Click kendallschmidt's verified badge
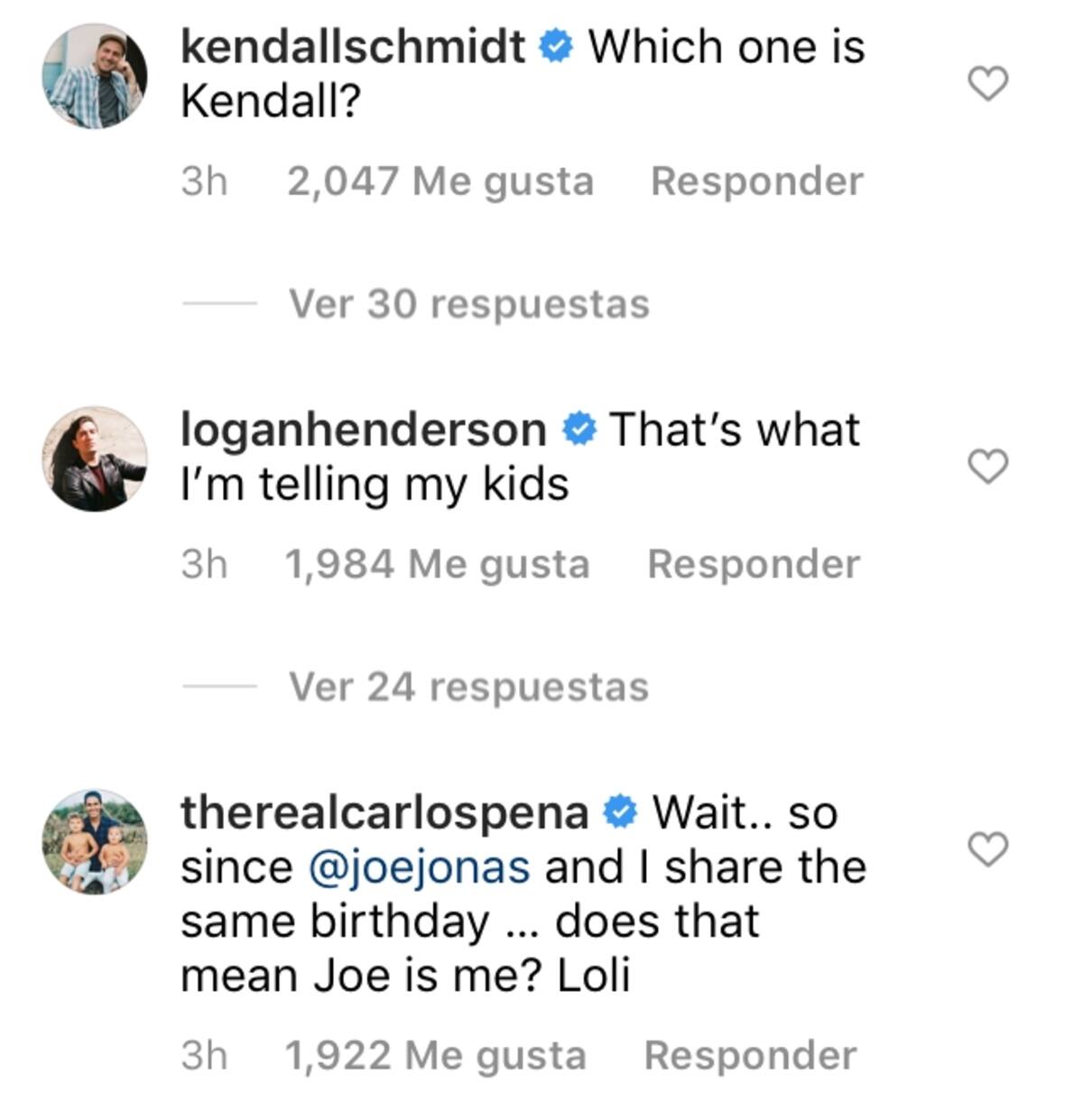Image resolution: width=1083 pixels, height=1120 pixels. point(556,47)
